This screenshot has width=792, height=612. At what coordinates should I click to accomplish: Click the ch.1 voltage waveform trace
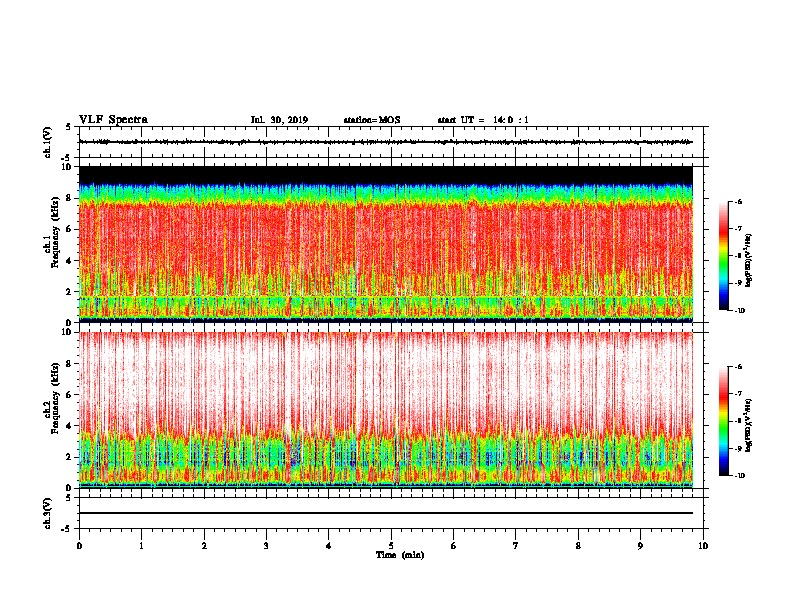[x=386, y=142]
